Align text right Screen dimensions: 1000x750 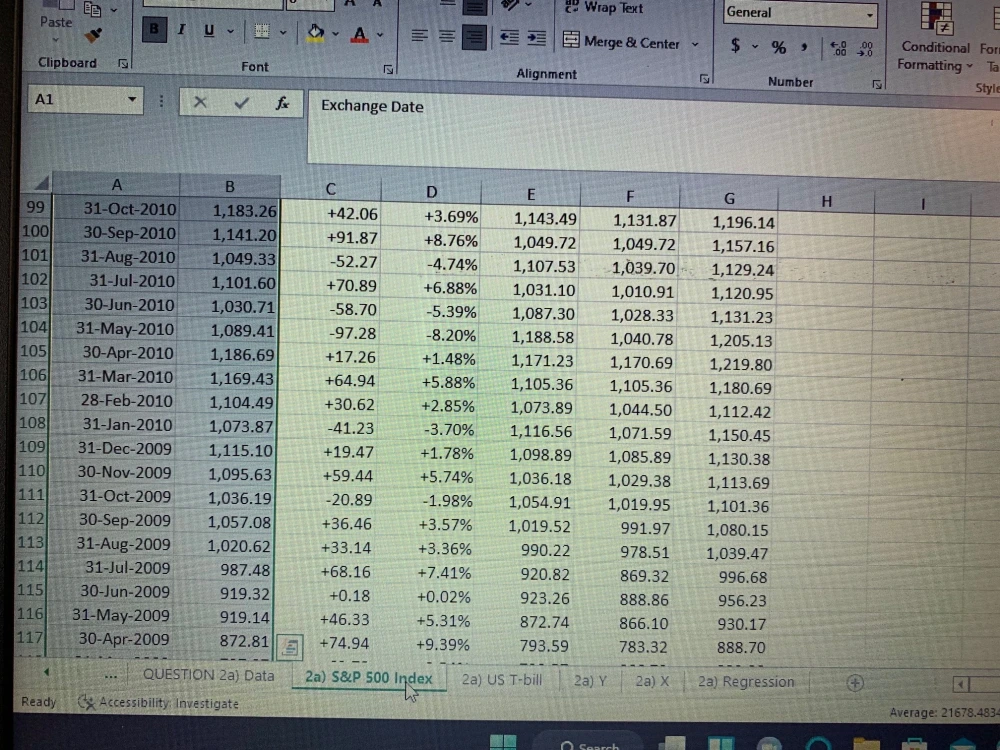coord(474,37)
